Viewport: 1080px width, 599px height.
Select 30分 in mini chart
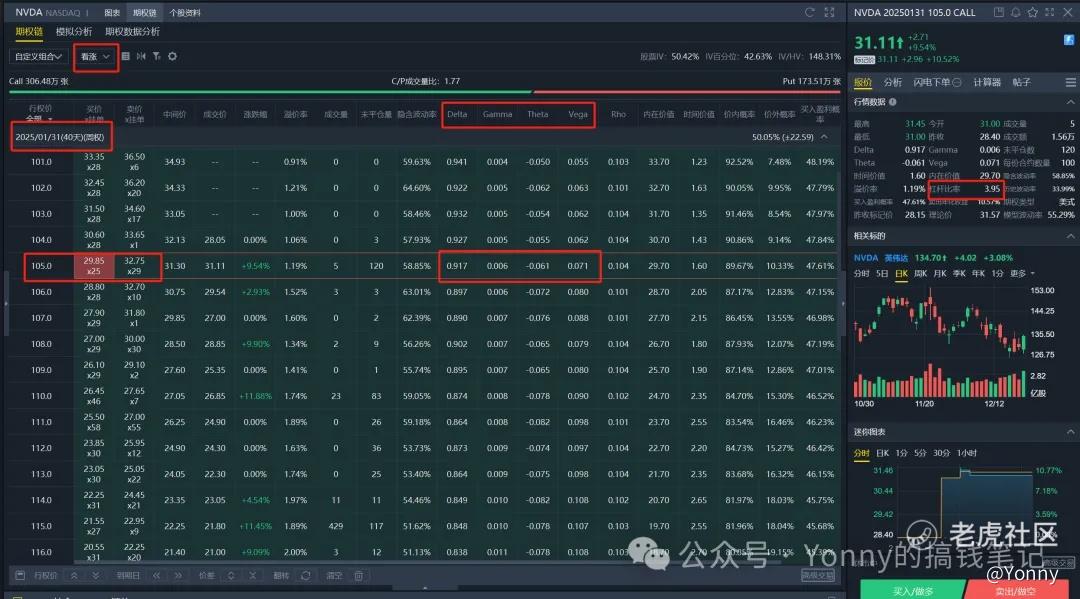941,453
